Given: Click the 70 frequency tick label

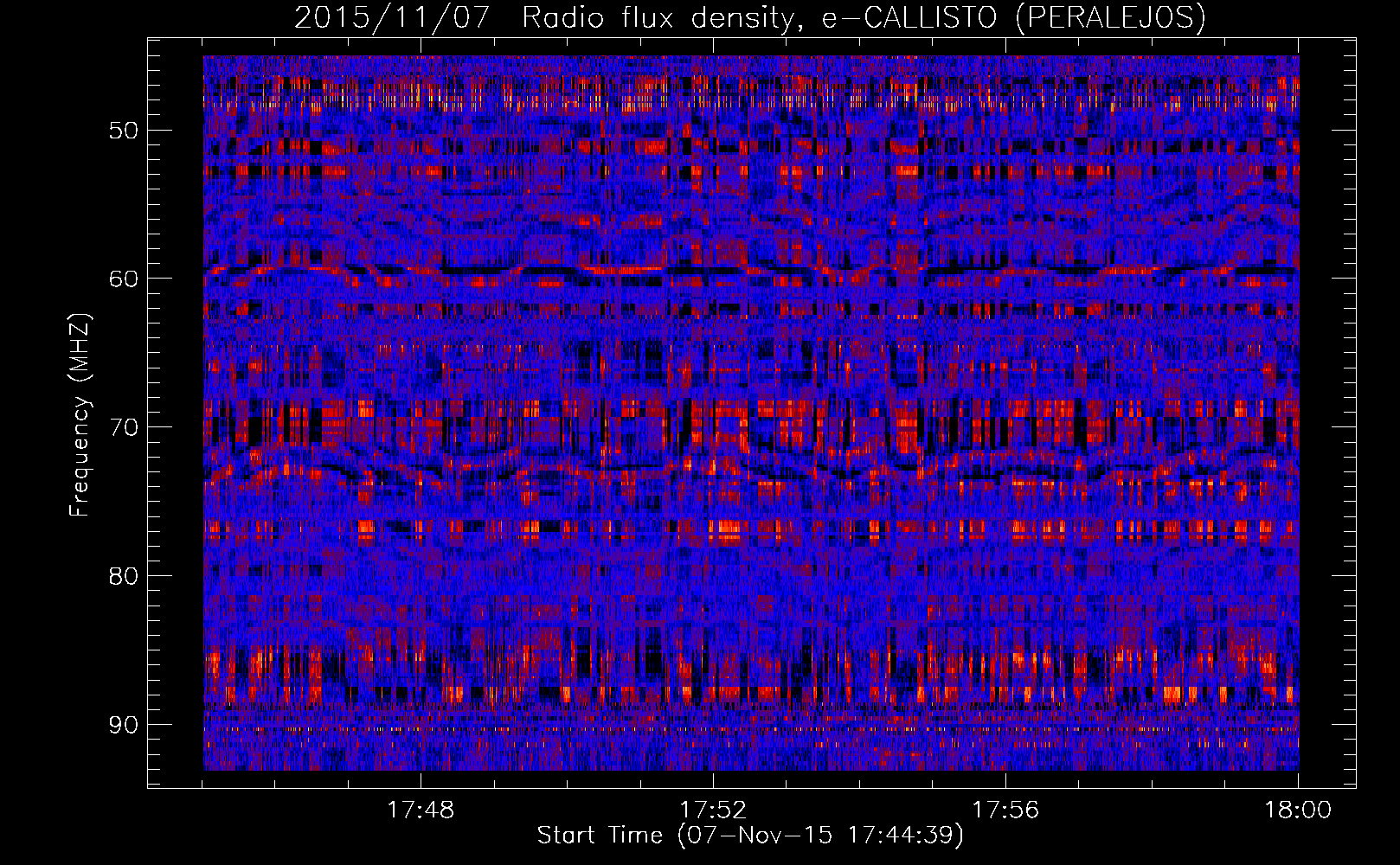Looking at the screenshot, I should [123, 427].
